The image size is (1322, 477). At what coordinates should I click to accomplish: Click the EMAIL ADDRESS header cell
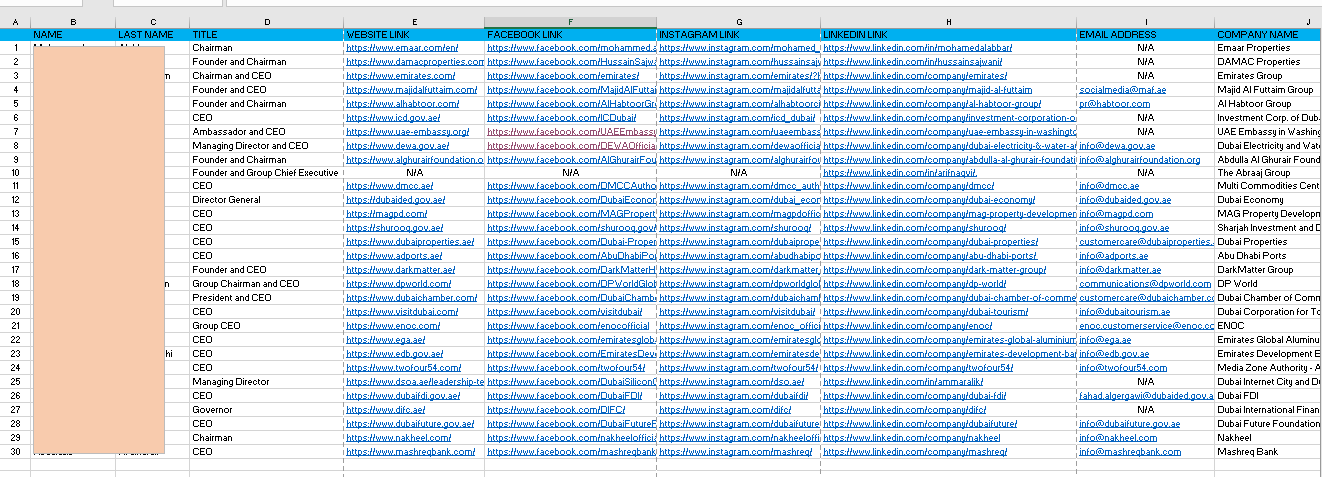click(1145, 35)
